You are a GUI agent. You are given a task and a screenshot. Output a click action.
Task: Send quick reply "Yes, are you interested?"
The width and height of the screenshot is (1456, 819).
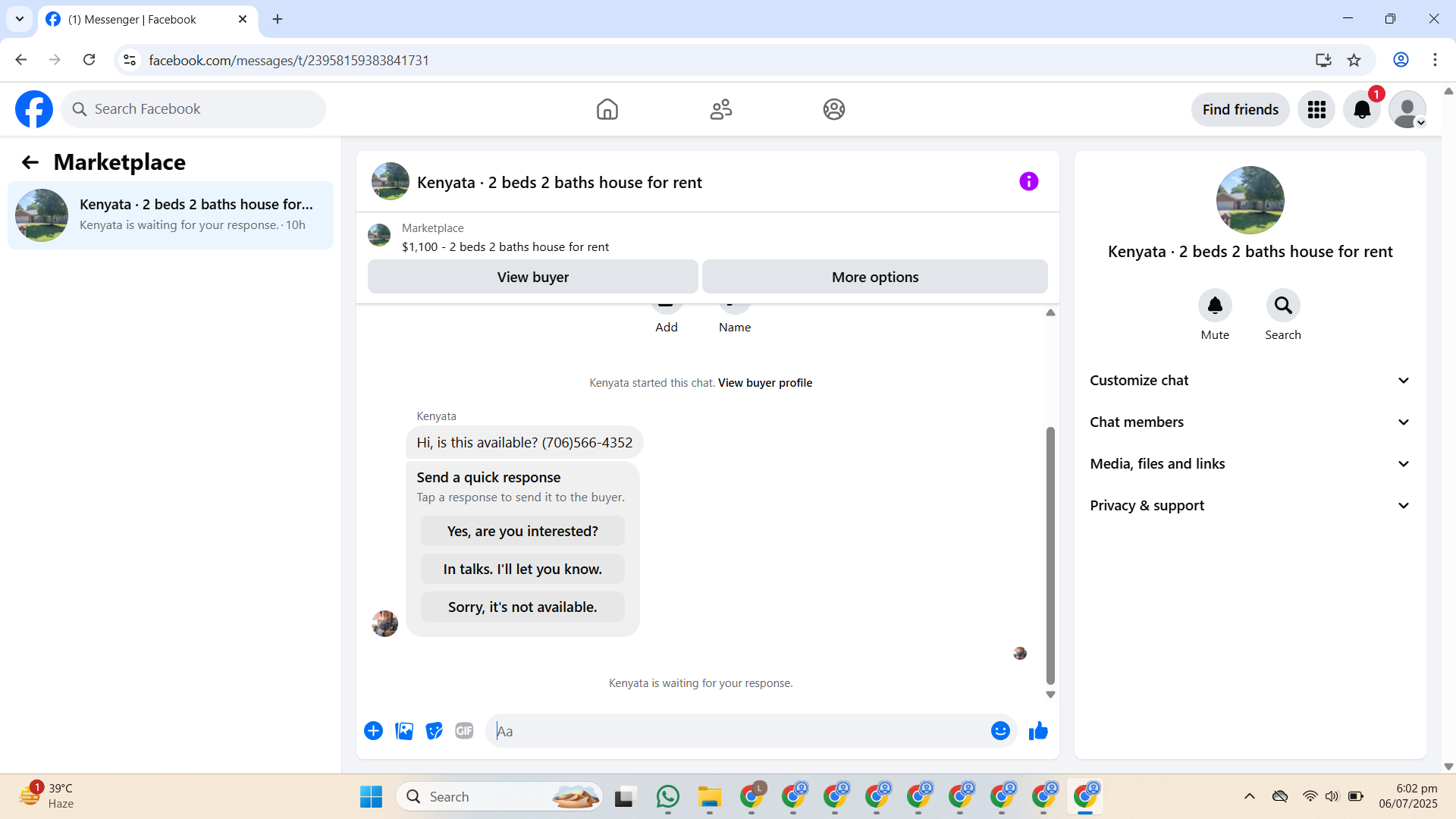[522, 532]
